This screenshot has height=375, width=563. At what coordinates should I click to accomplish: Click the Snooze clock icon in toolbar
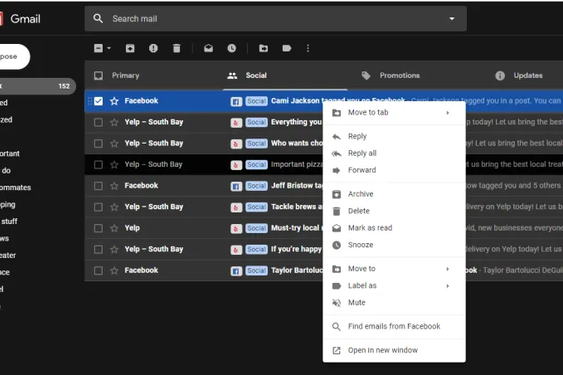tap(232, 48)
